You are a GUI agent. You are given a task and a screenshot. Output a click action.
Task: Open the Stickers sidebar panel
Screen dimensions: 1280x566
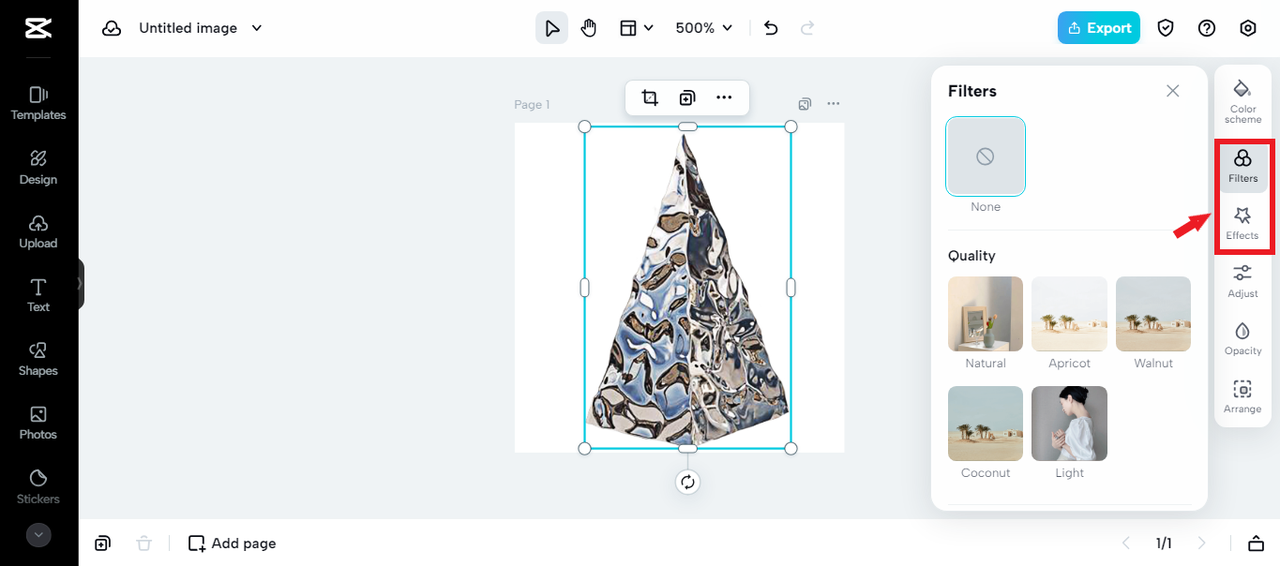(x=38, y=487)
